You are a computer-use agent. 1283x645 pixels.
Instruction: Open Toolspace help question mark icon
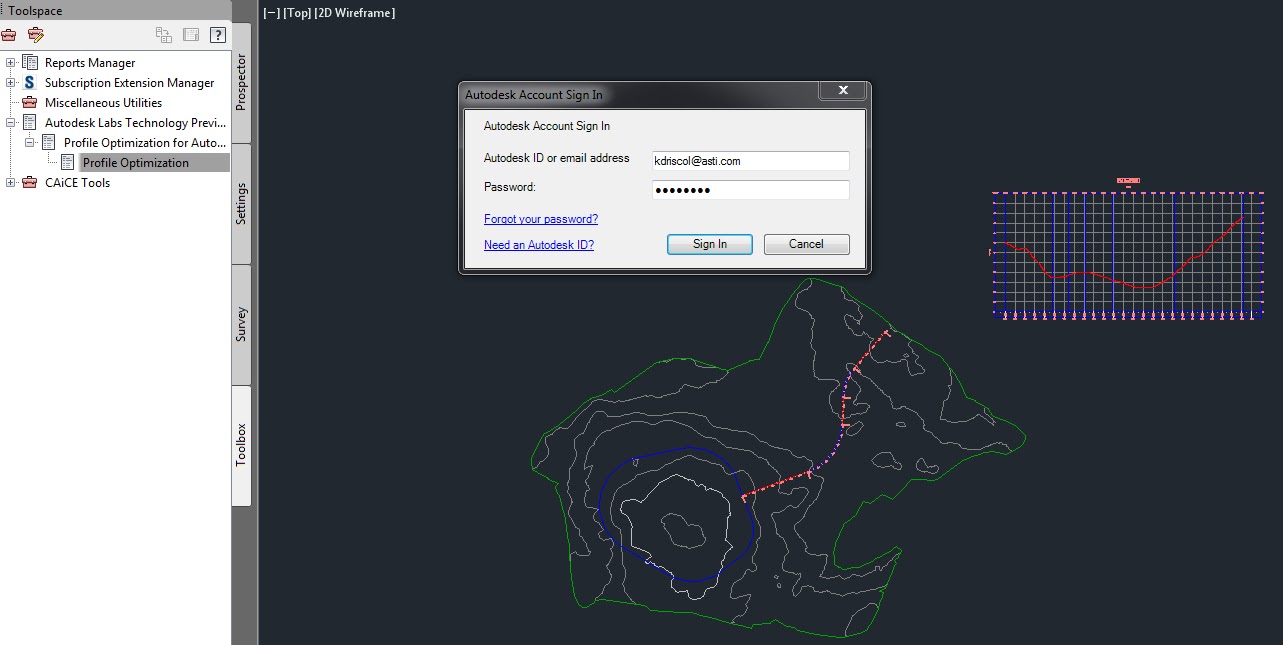click(217, 35)
